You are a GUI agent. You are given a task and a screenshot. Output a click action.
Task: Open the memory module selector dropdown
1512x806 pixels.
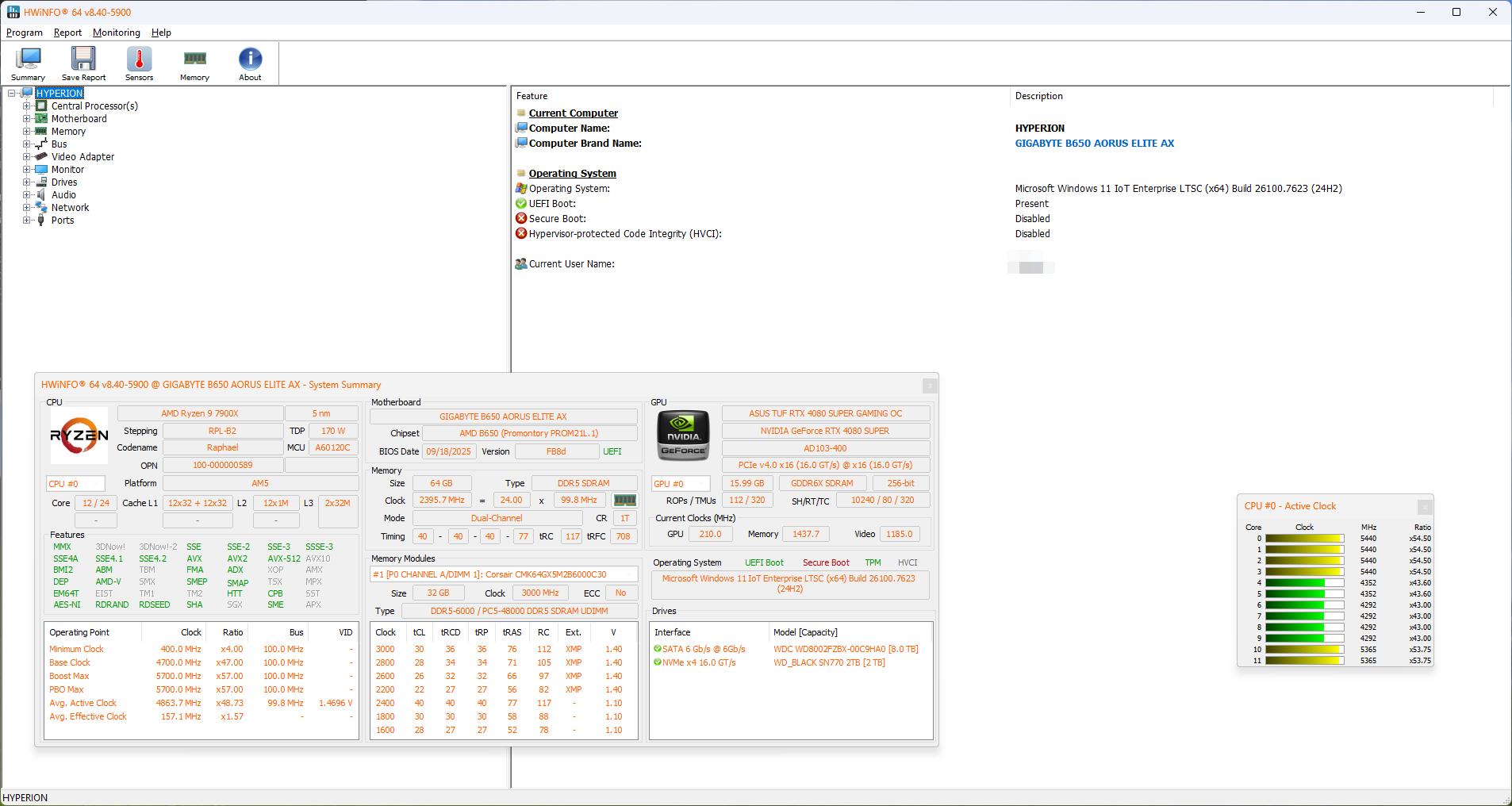tap(504, 574)
